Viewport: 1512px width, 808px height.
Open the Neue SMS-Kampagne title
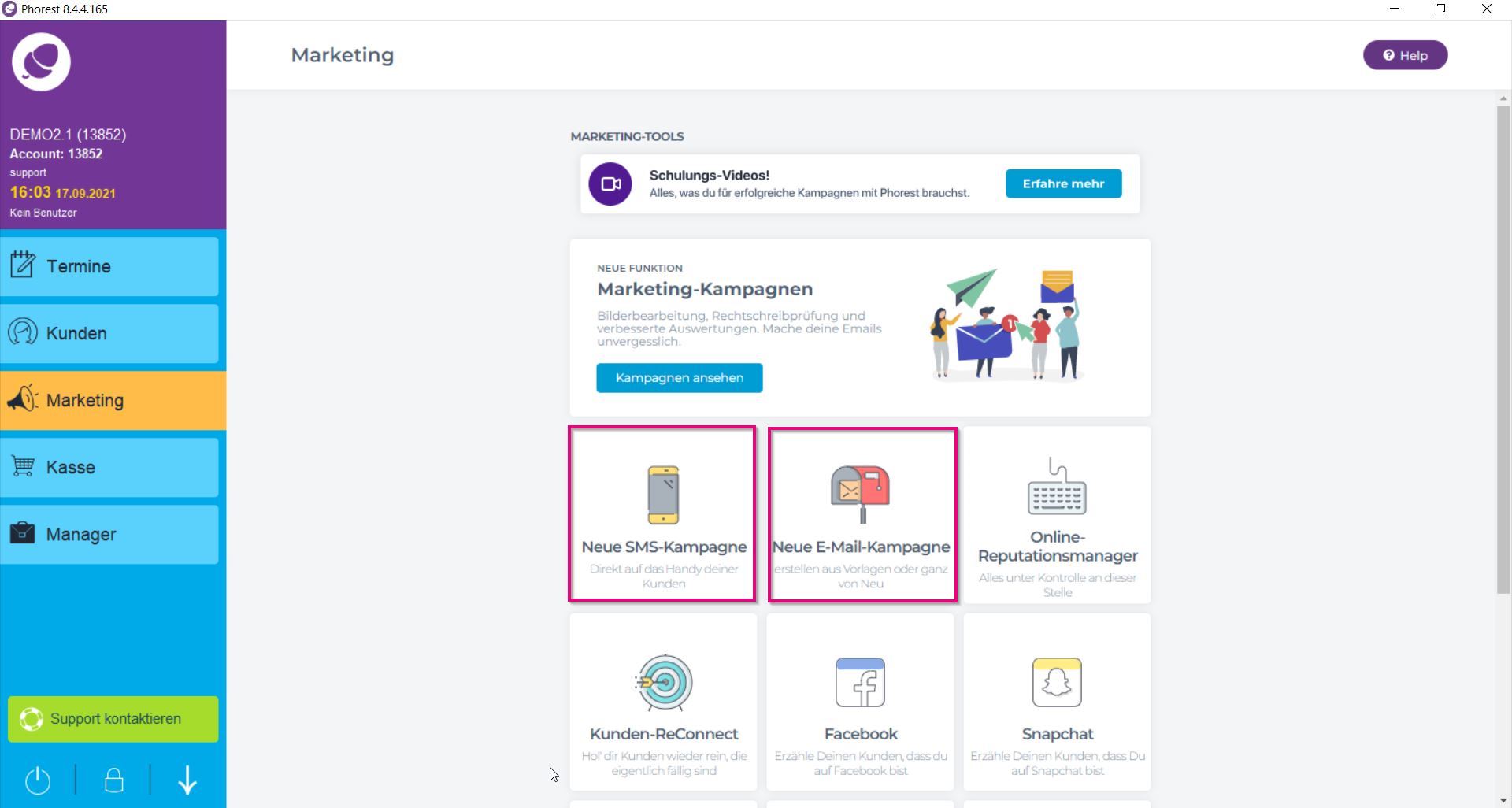(x=664, y=547)
